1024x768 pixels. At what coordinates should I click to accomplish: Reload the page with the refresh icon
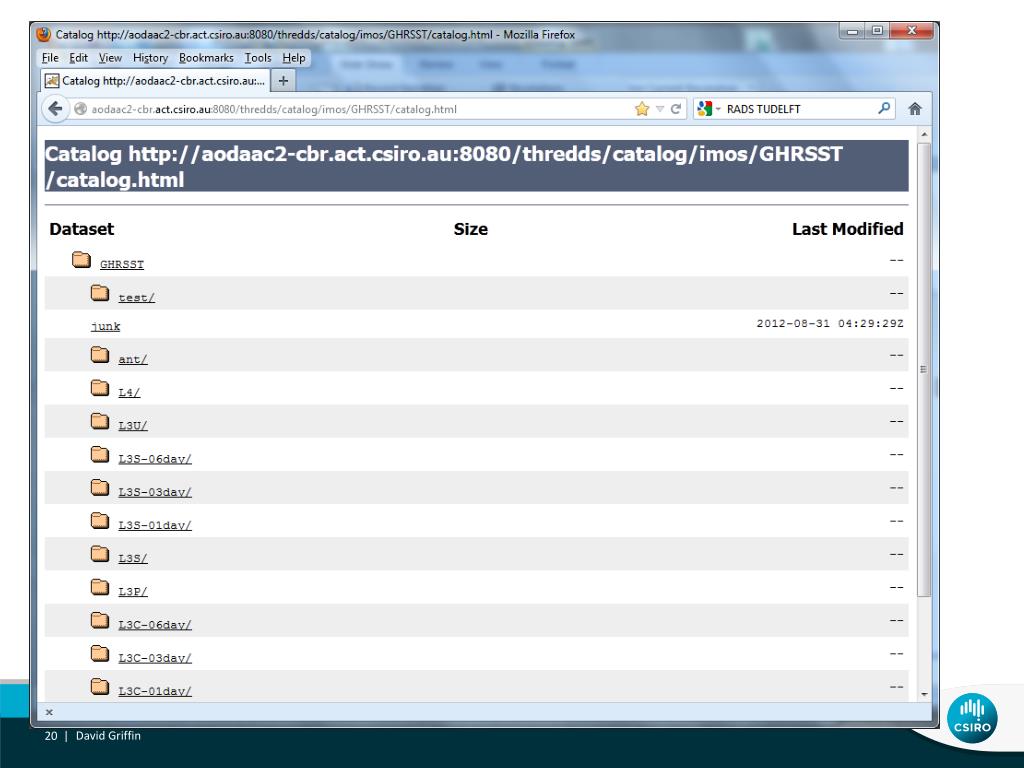[676, 109]
